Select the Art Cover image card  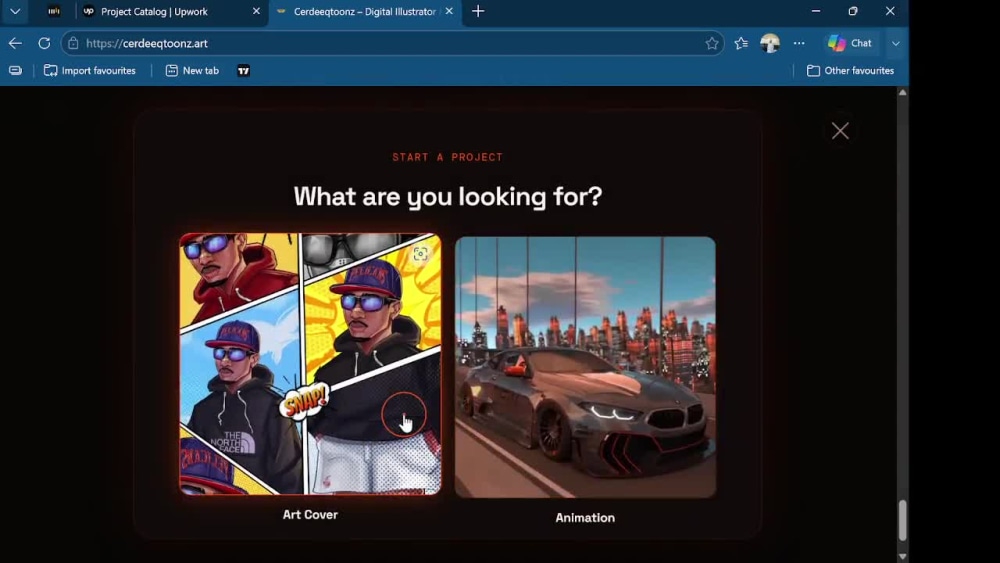(310, 364)
